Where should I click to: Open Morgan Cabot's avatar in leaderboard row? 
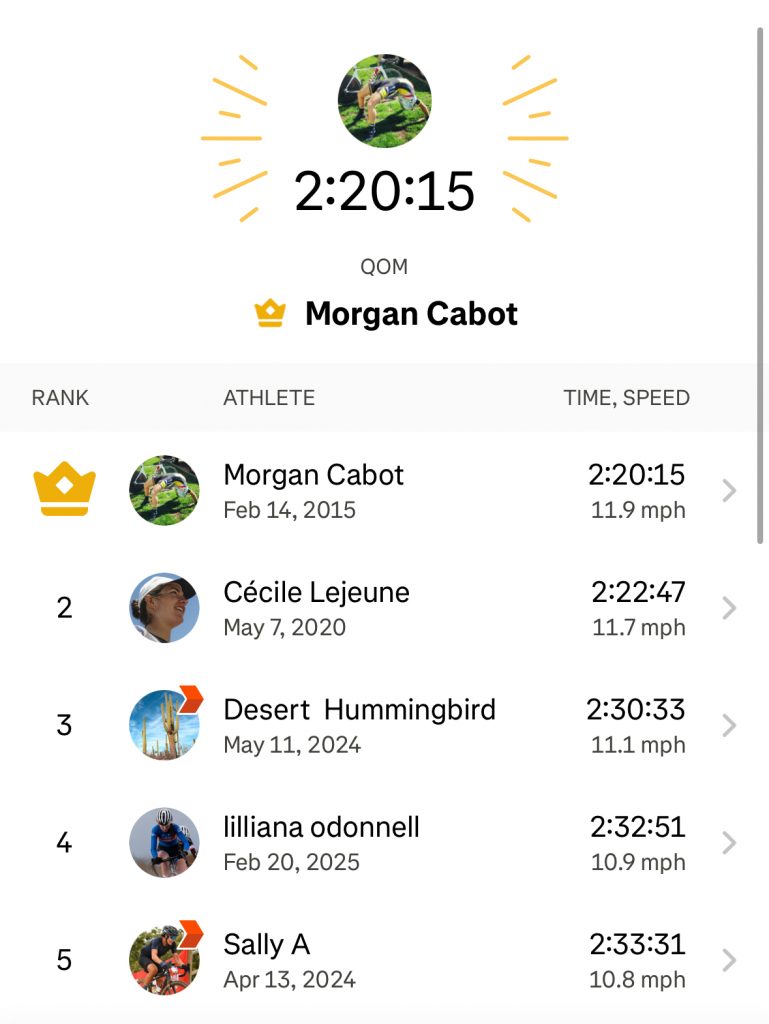click(164, 490)
